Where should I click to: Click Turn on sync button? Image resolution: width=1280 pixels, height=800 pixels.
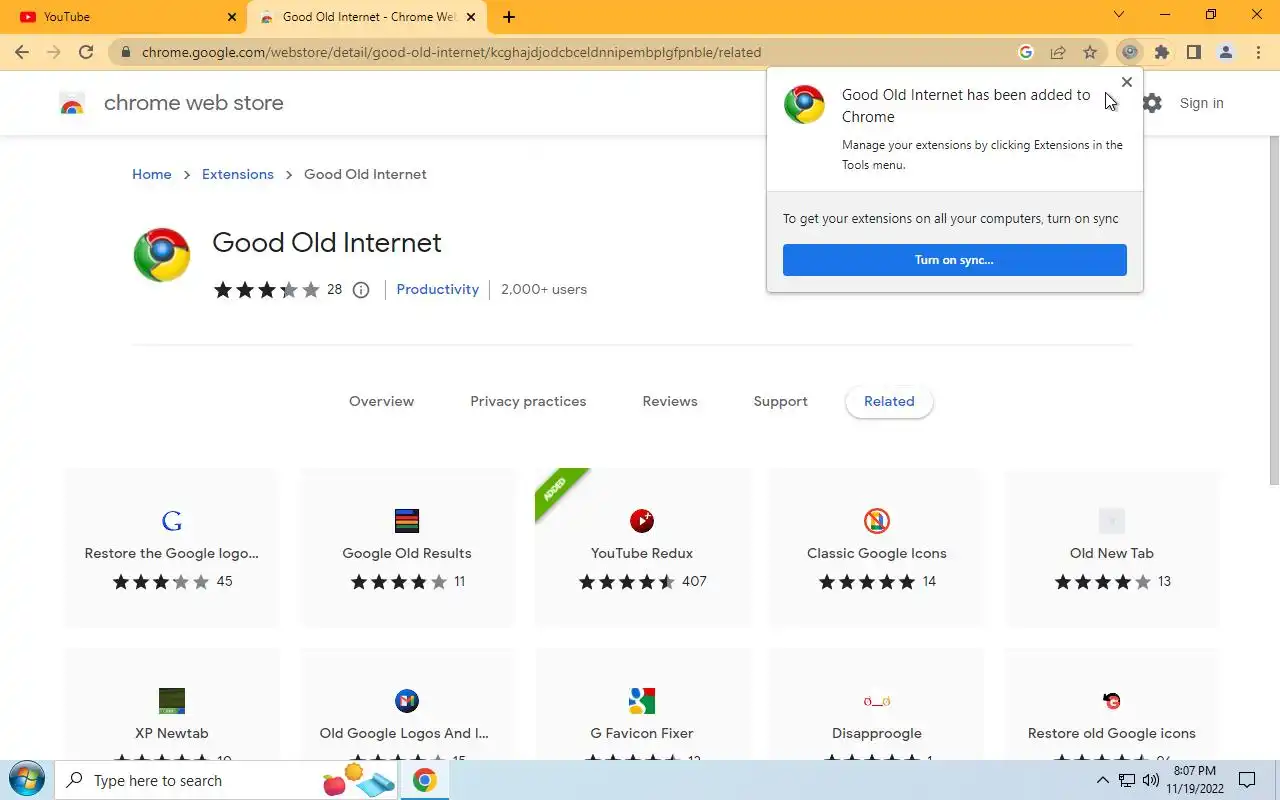pos(954,260)
